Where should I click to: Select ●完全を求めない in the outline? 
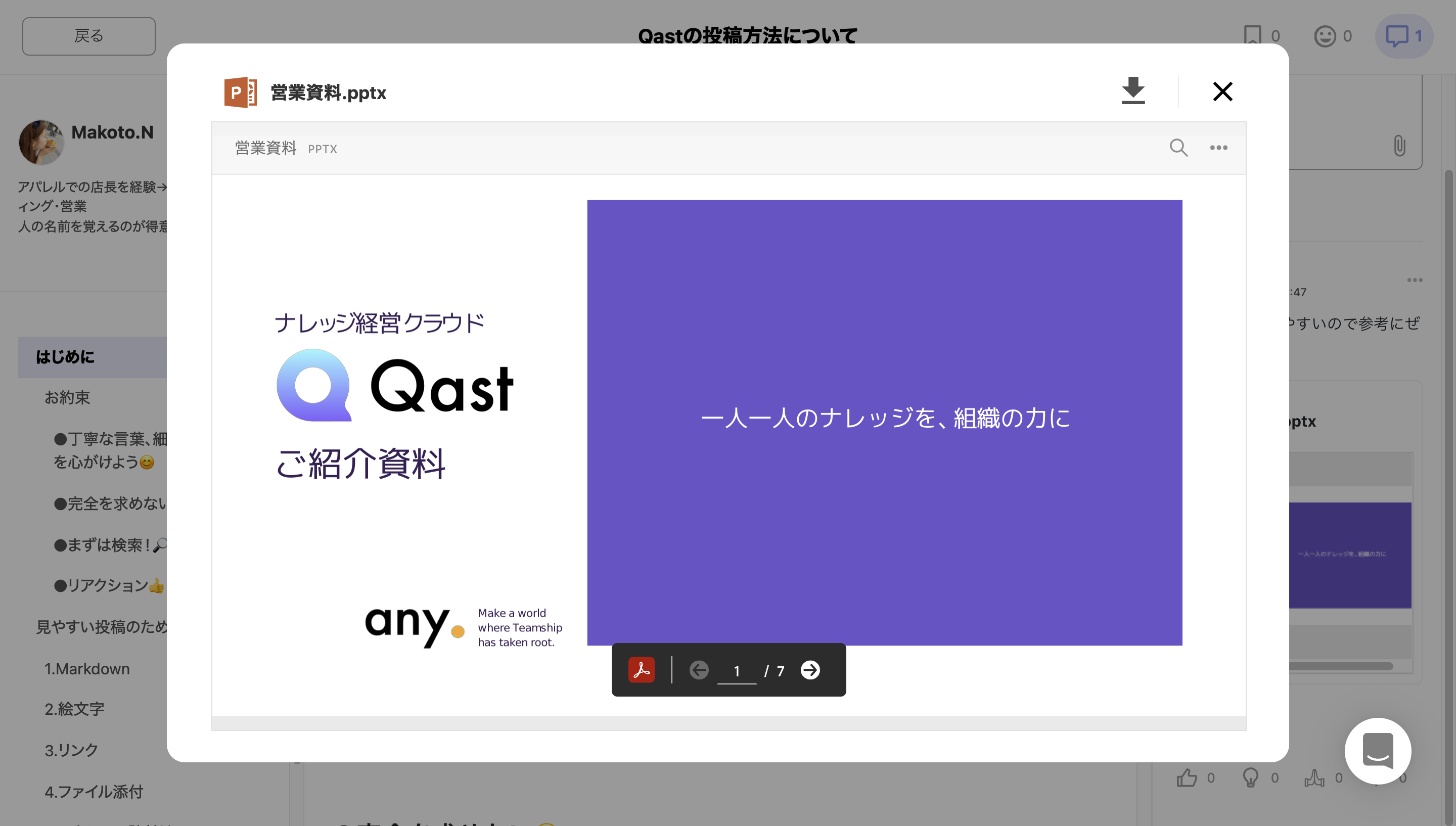coord(110,503)
